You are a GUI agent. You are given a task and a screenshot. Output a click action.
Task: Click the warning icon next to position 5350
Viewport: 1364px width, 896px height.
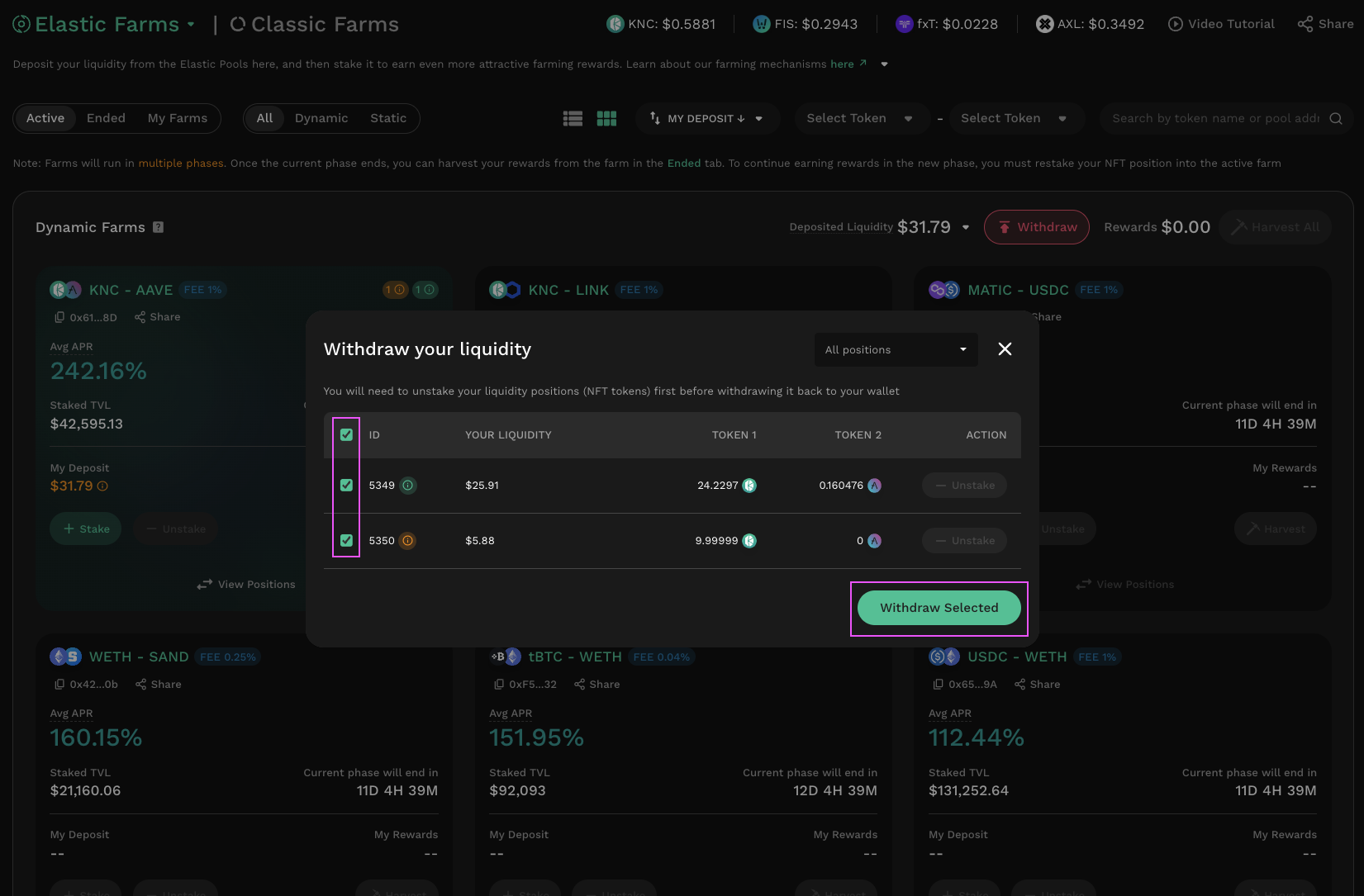(x=407, y=541)
